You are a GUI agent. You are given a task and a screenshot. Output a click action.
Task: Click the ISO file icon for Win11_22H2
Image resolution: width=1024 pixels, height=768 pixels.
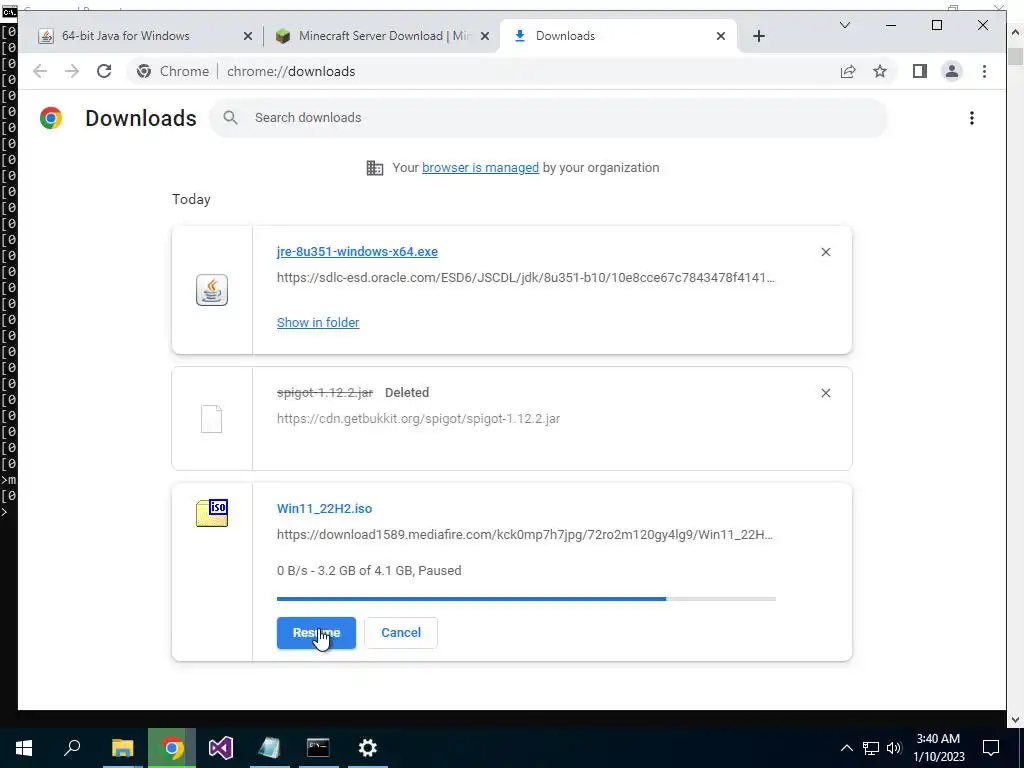click(x=212, y=513)
